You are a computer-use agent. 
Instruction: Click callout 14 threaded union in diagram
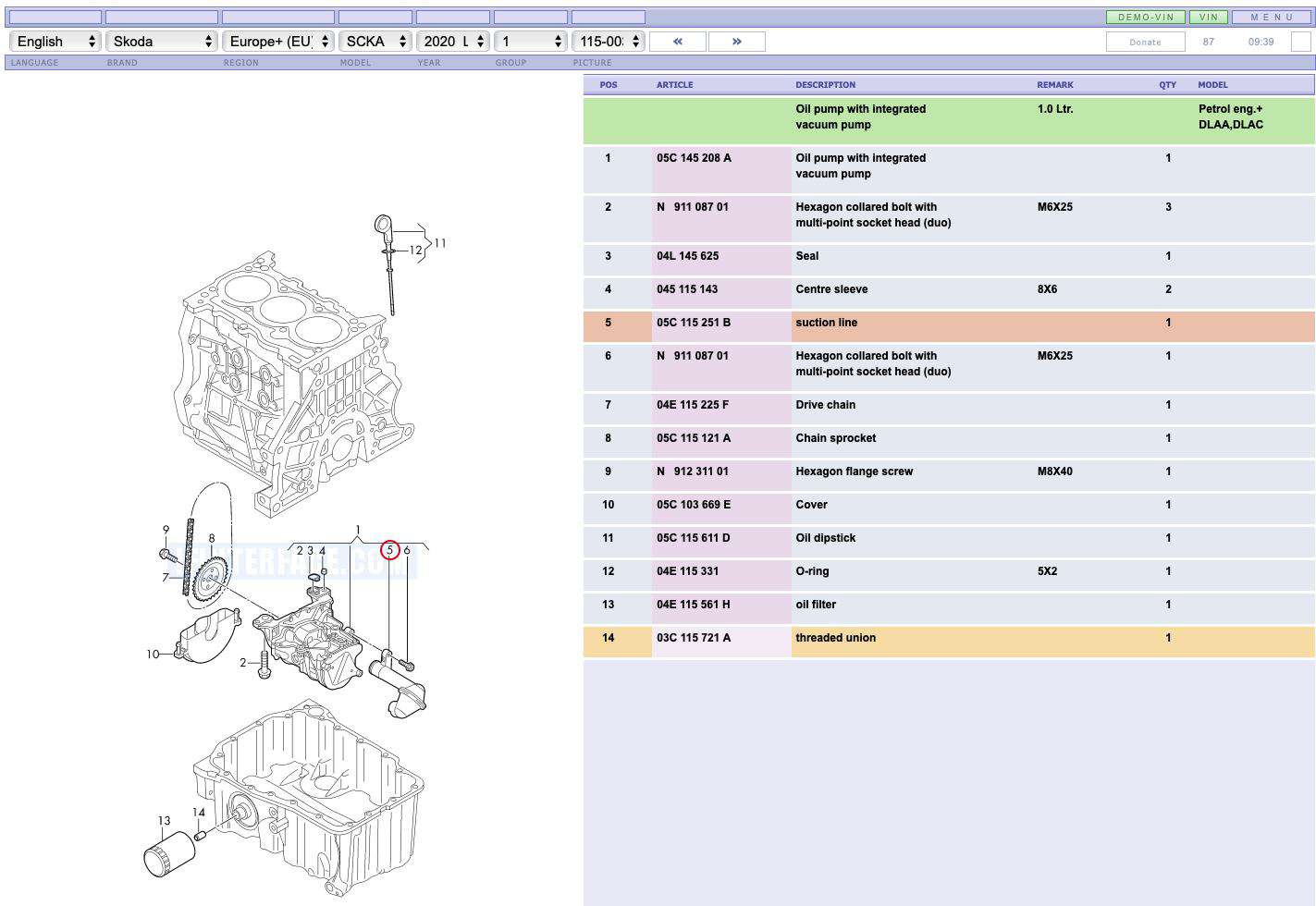pyautogui.click(x=198, y=813)
